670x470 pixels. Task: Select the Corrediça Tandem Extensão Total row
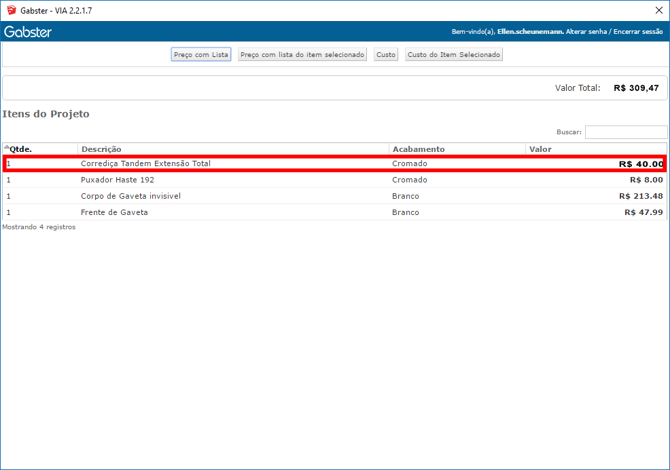[x=146, y=163]
